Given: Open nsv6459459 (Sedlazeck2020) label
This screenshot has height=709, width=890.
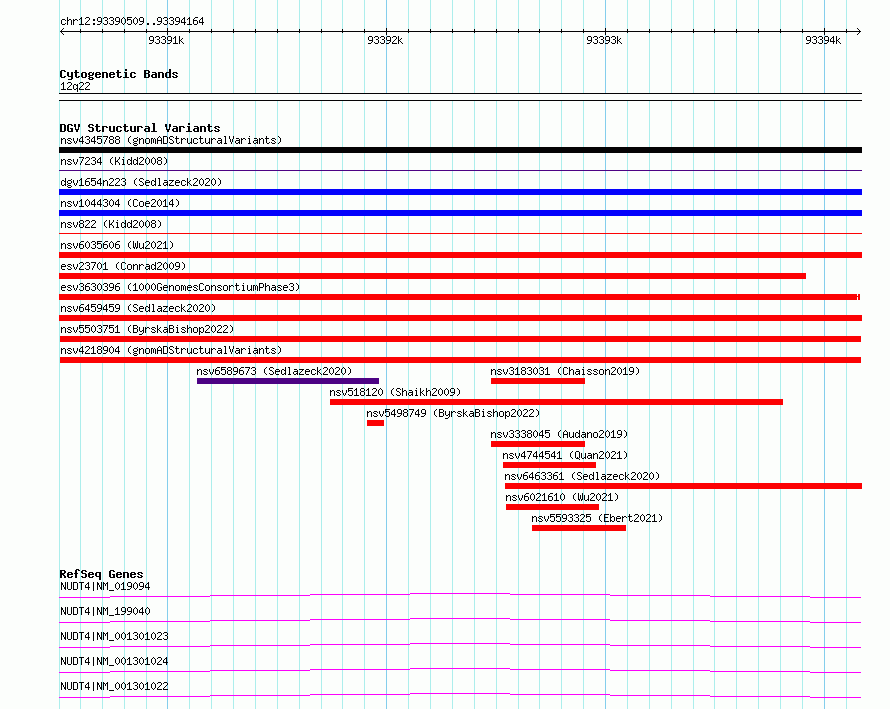Looking at the screenshot, I should 138,308.
